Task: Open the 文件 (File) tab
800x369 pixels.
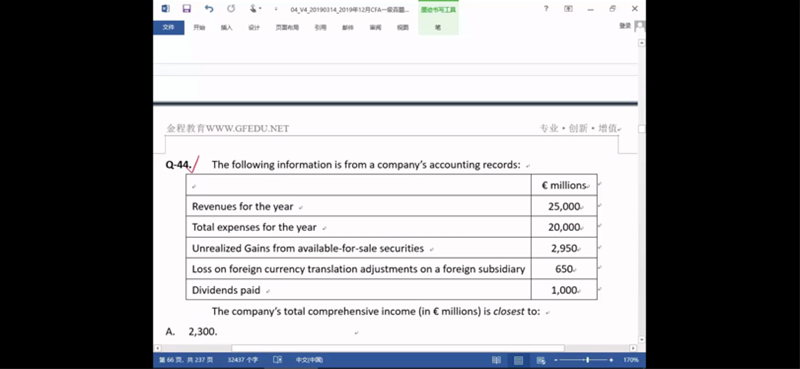Action: (168, 28)
